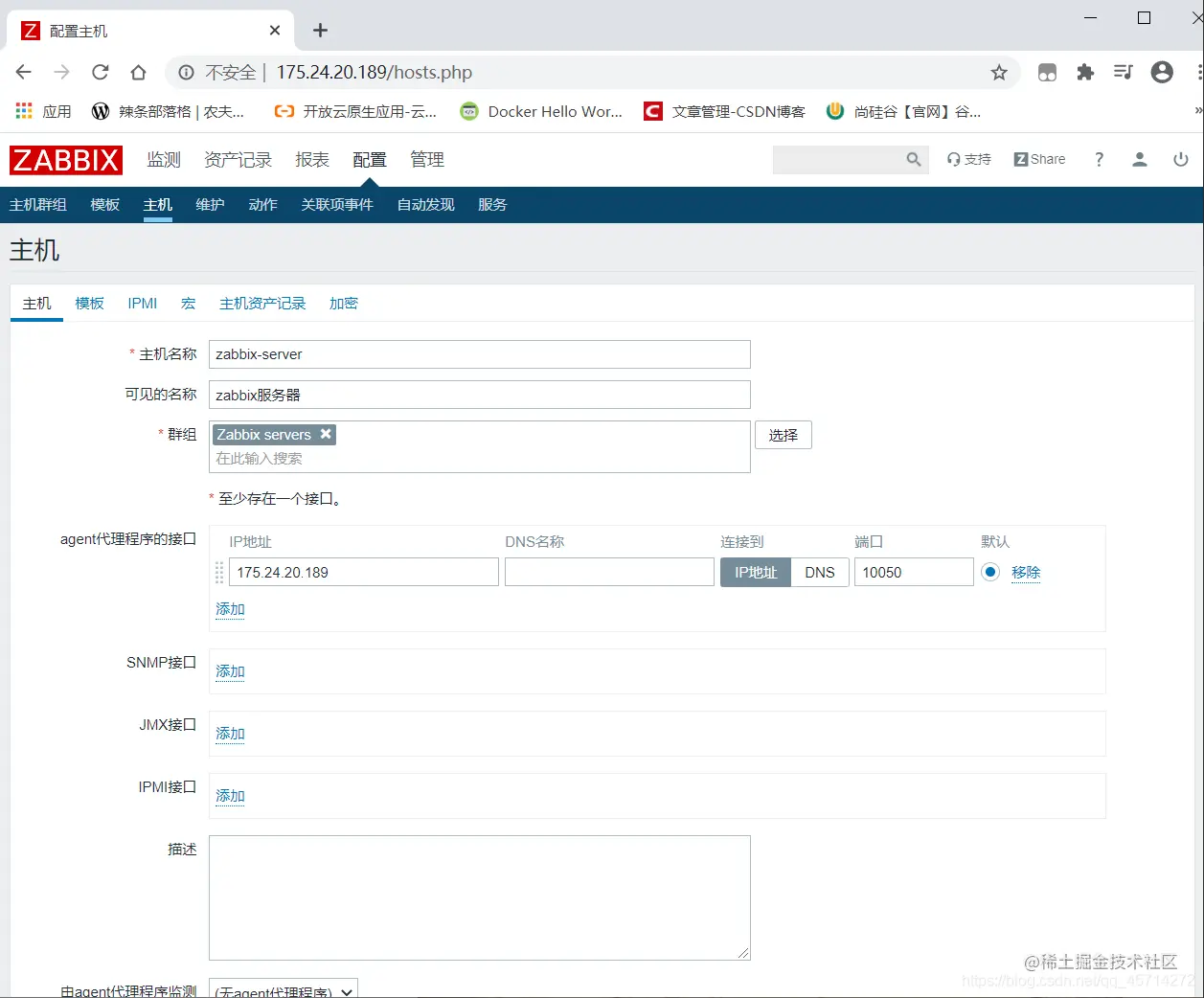The image size is (1204, 998).
Task: Set connect-to mode to DNS
Action: tap(820, 572)
